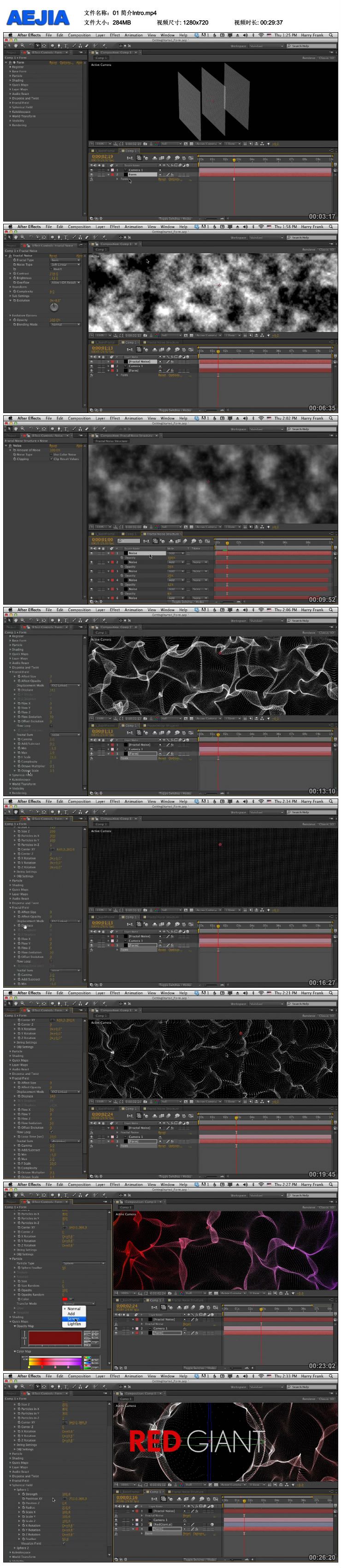Select the Type tool in the 00:03:17 frame

tap(65, 45)
